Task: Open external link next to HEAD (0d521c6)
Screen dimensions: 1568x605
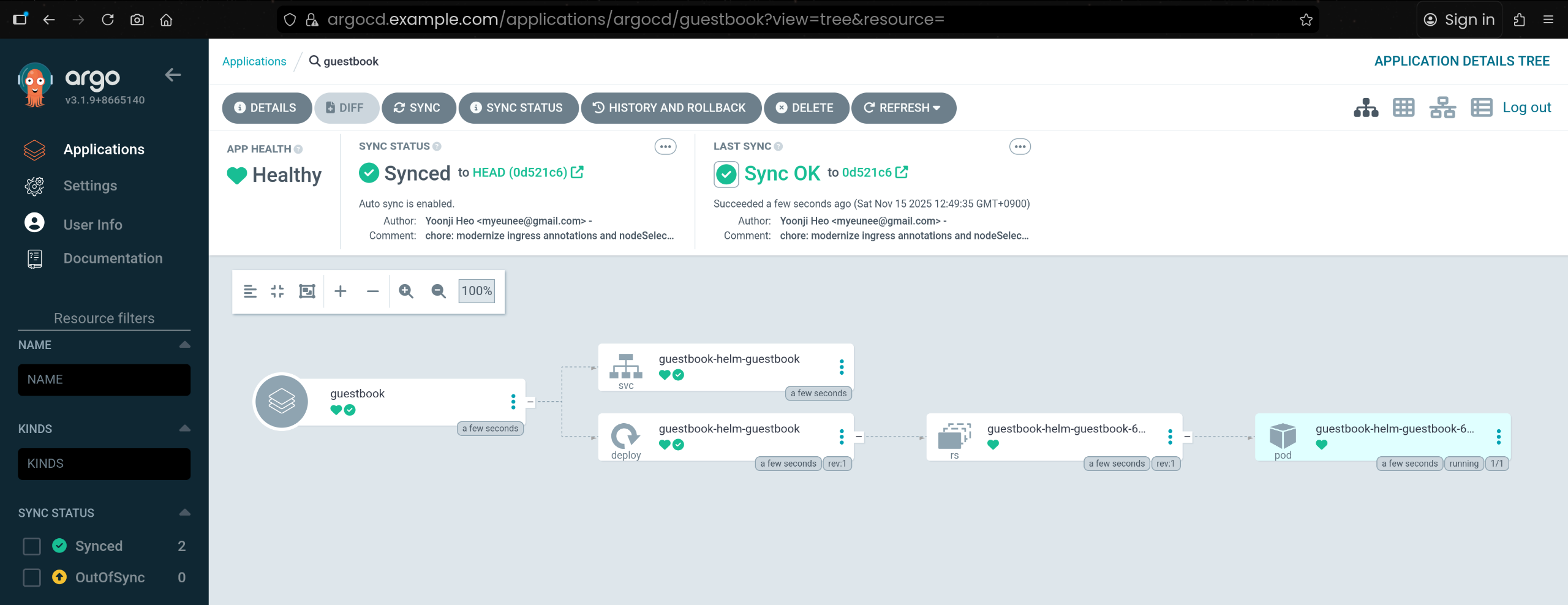Action: pos(577,172)
